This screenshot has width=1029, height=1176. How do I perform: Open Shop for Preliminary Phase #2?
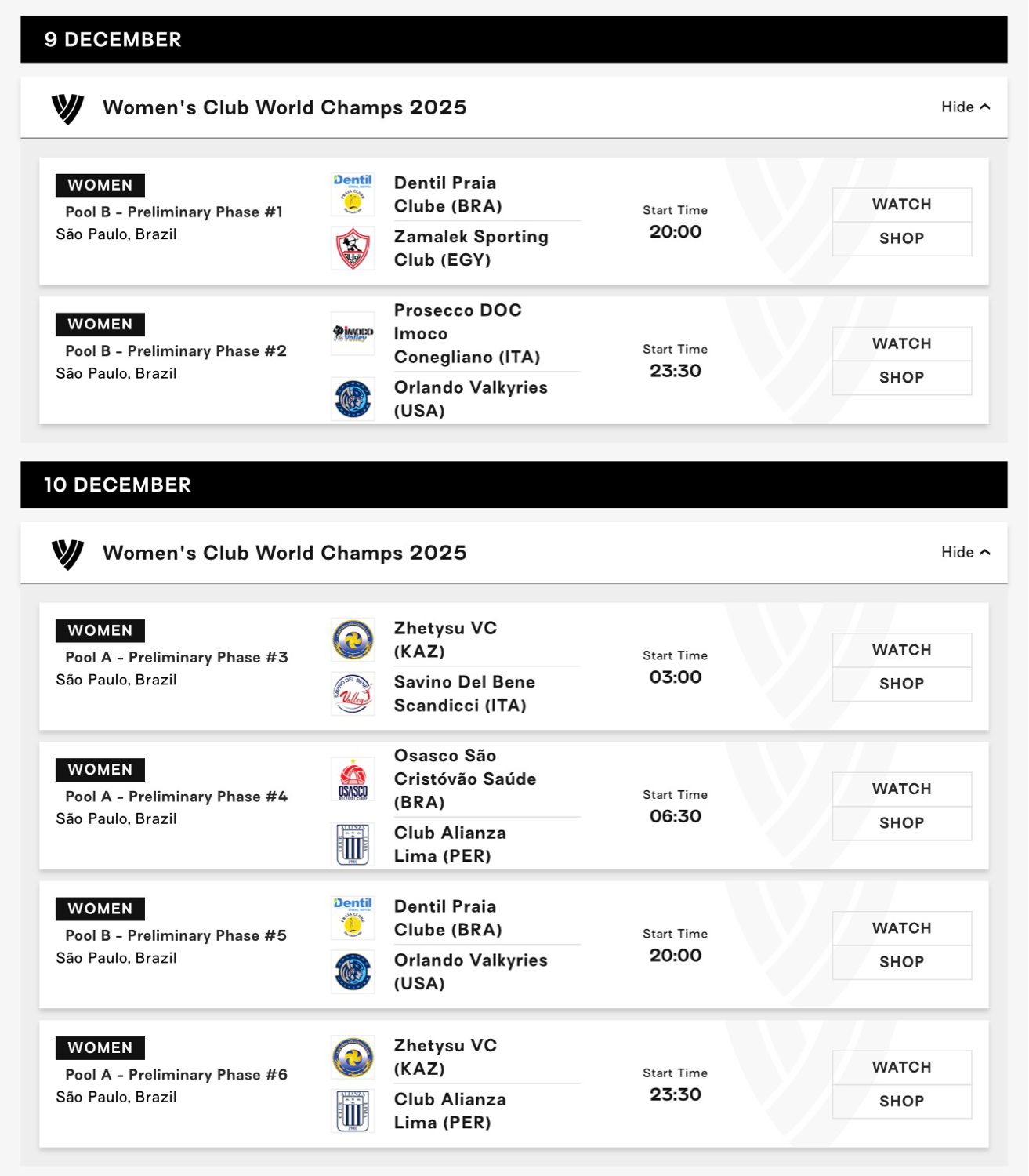[902, 378]
